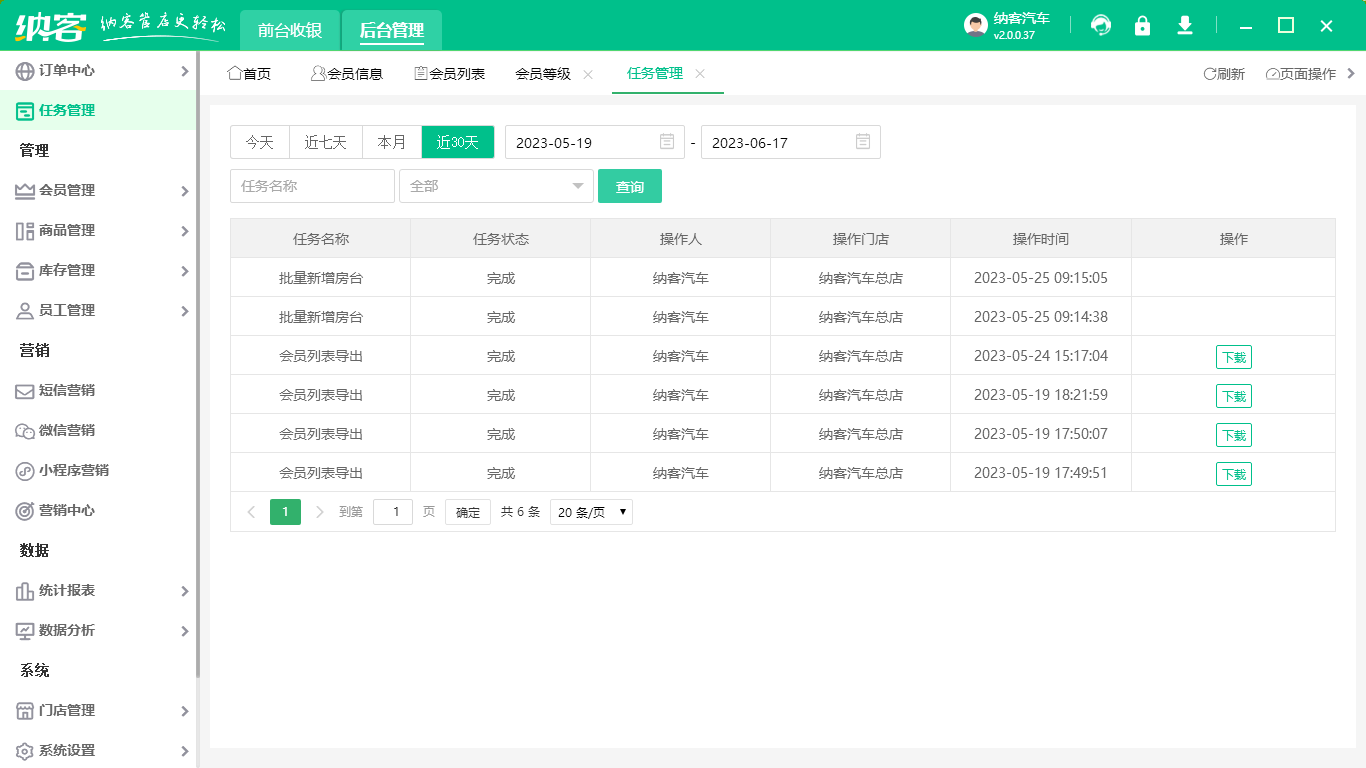Select the 今天 date filter
This screenshot has height=768, width=1366.
(x=259, y=142)
